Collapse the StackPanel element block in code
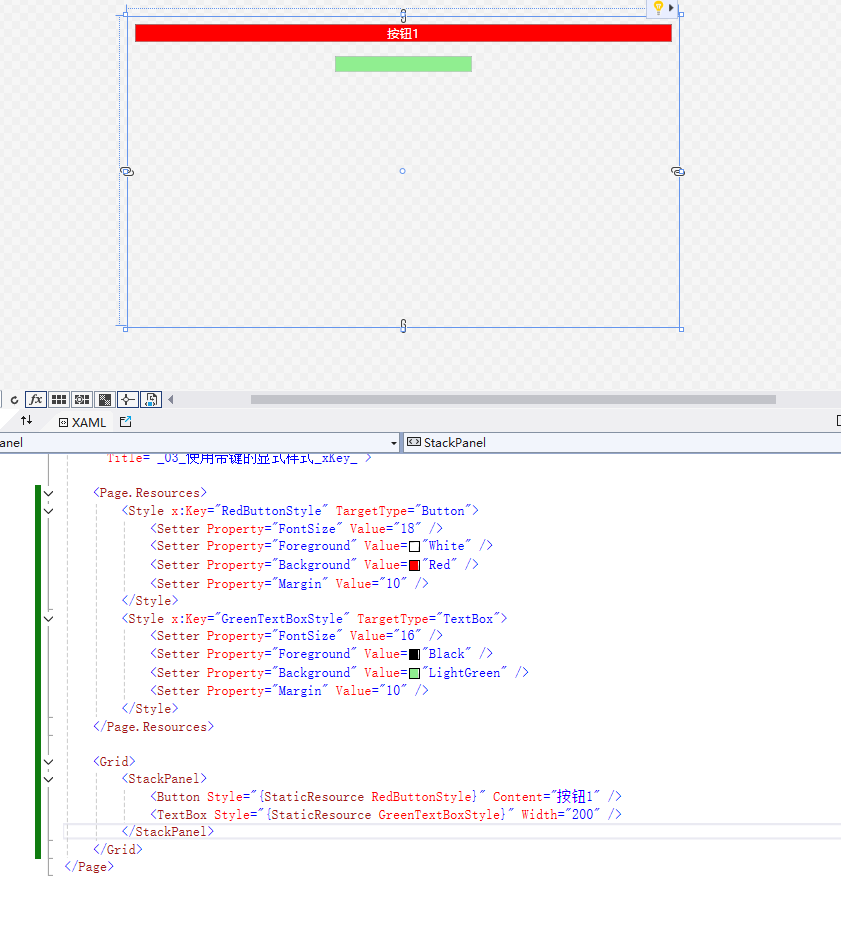The width and height of the screenshot is (841, 935). pyautogui.click(x=48, y=779)
